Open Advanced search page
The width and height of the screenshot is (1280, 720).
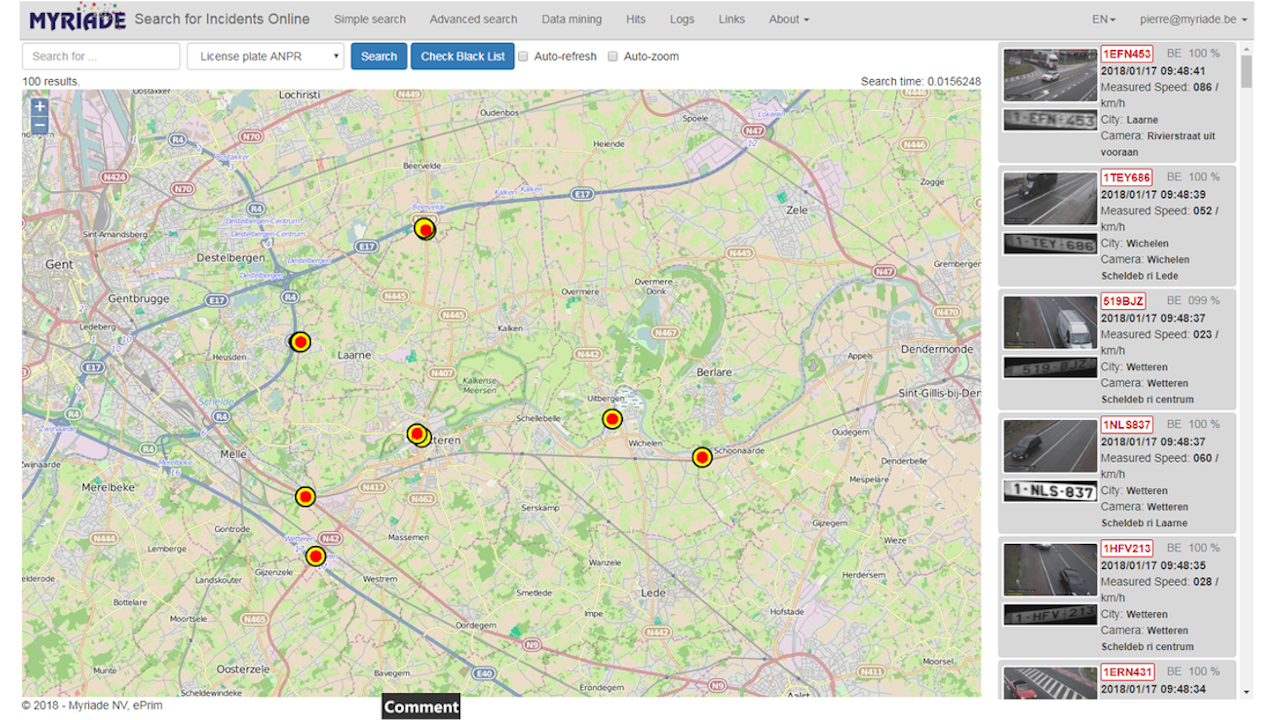(473, 19)
